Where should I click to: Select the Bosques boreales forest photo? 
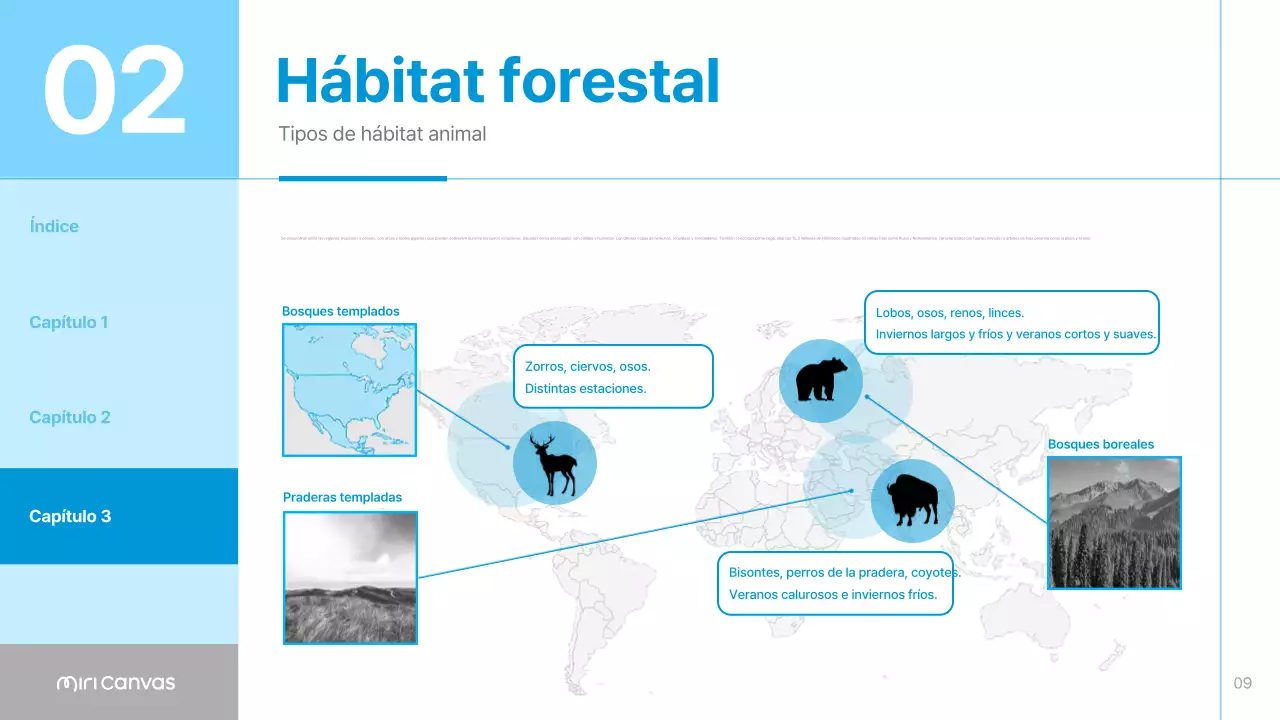(1114, 522)
